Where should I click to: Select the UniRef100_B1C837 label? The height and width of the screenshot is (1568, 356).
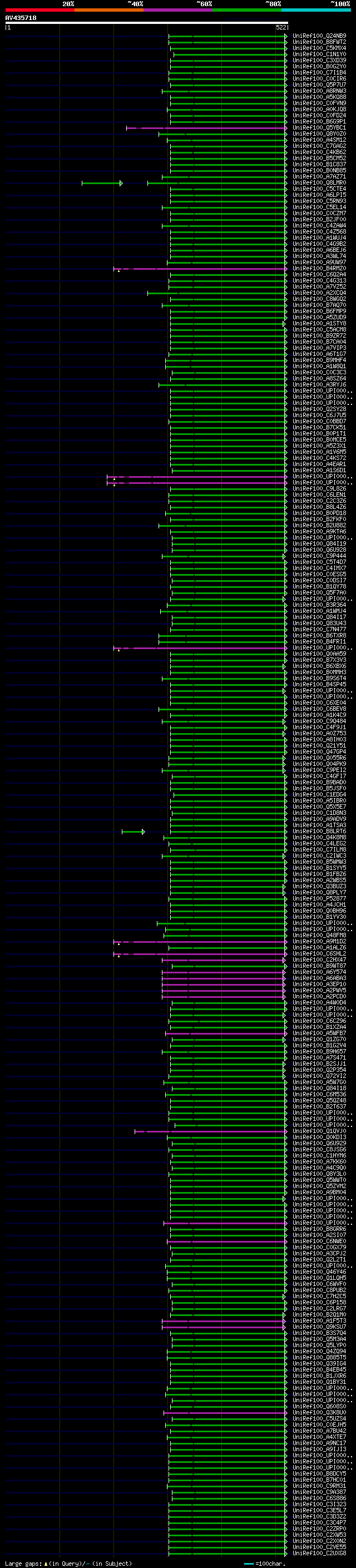pos(319,164)
